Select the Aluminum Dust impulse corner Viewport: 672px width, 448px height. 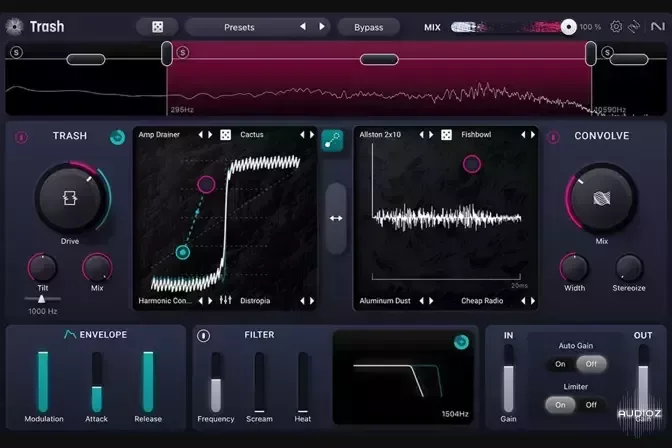click(385, 301)
